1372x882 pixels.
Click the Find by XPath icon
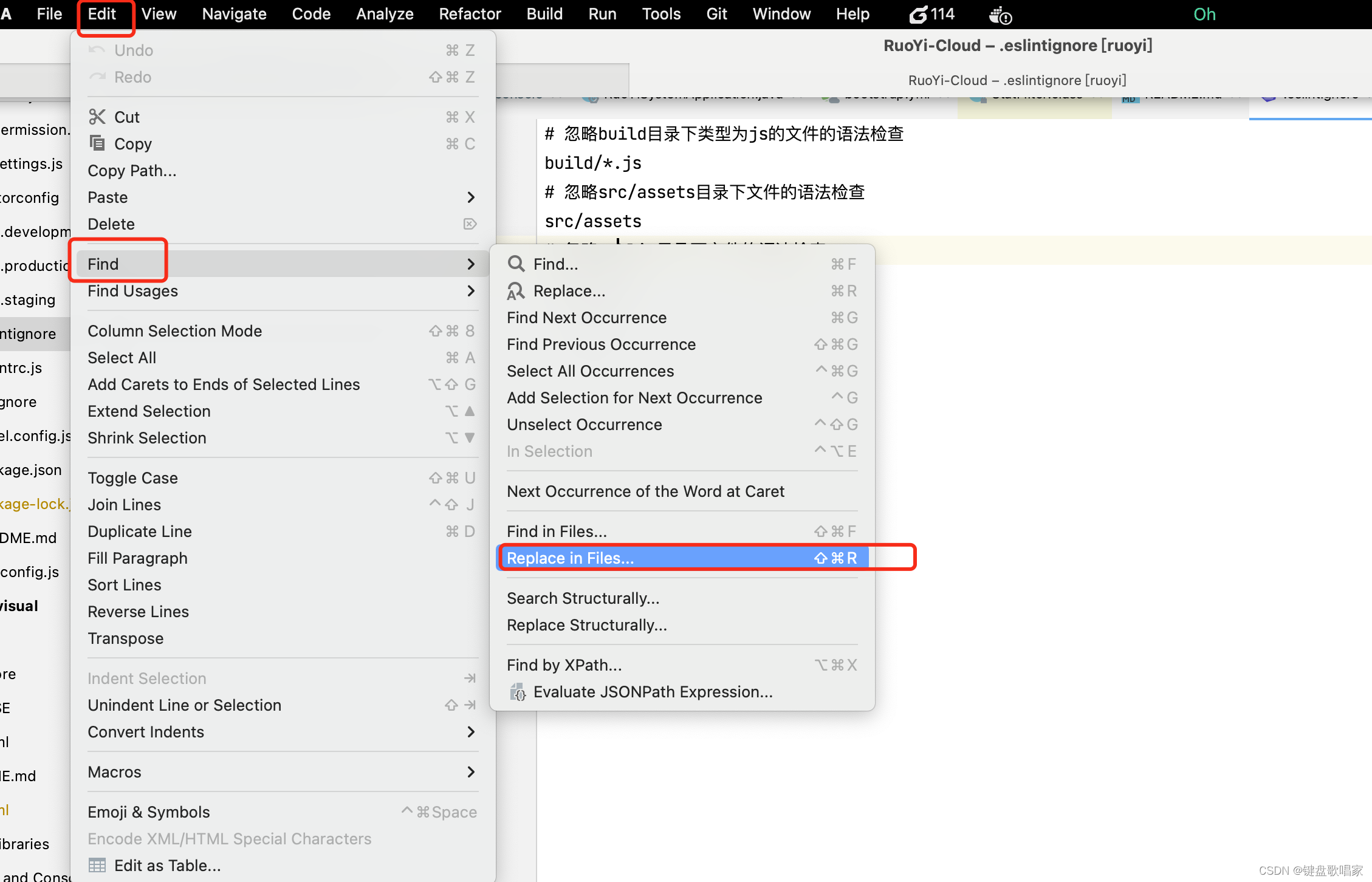coord(562,665)
